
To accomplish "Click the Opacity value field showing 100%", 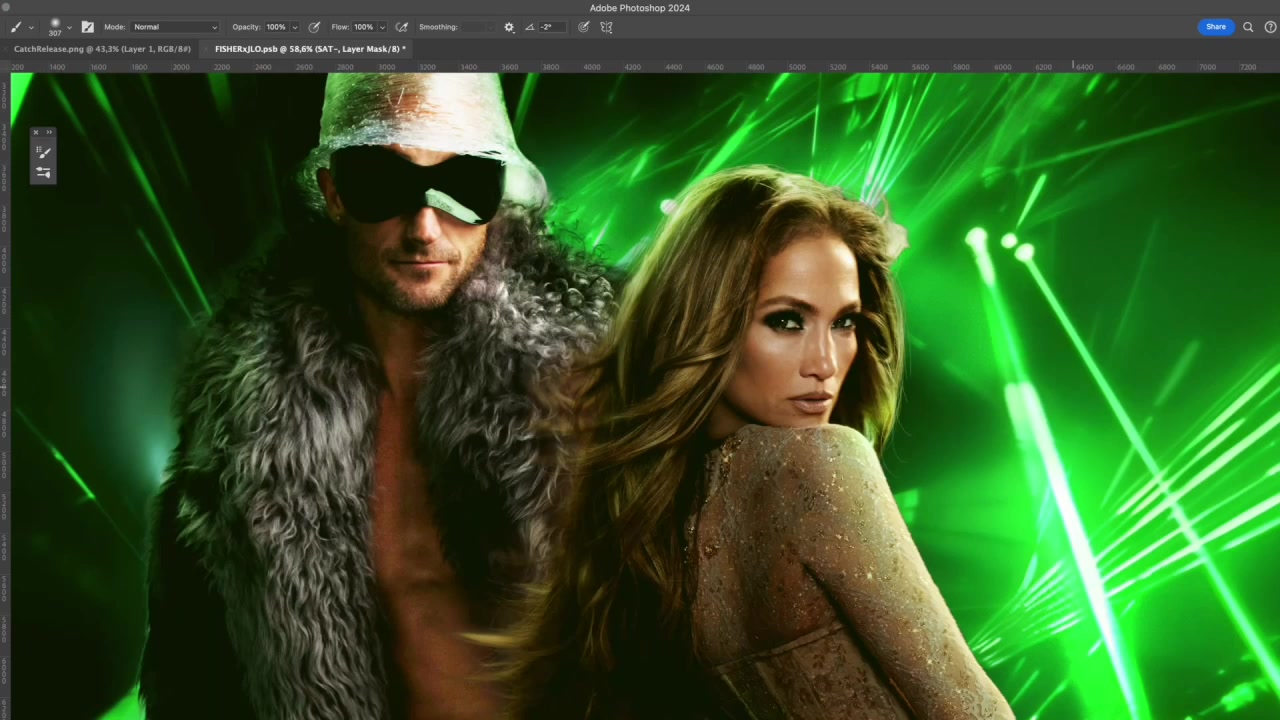I will pyautogui.click(x=276, y=27).
